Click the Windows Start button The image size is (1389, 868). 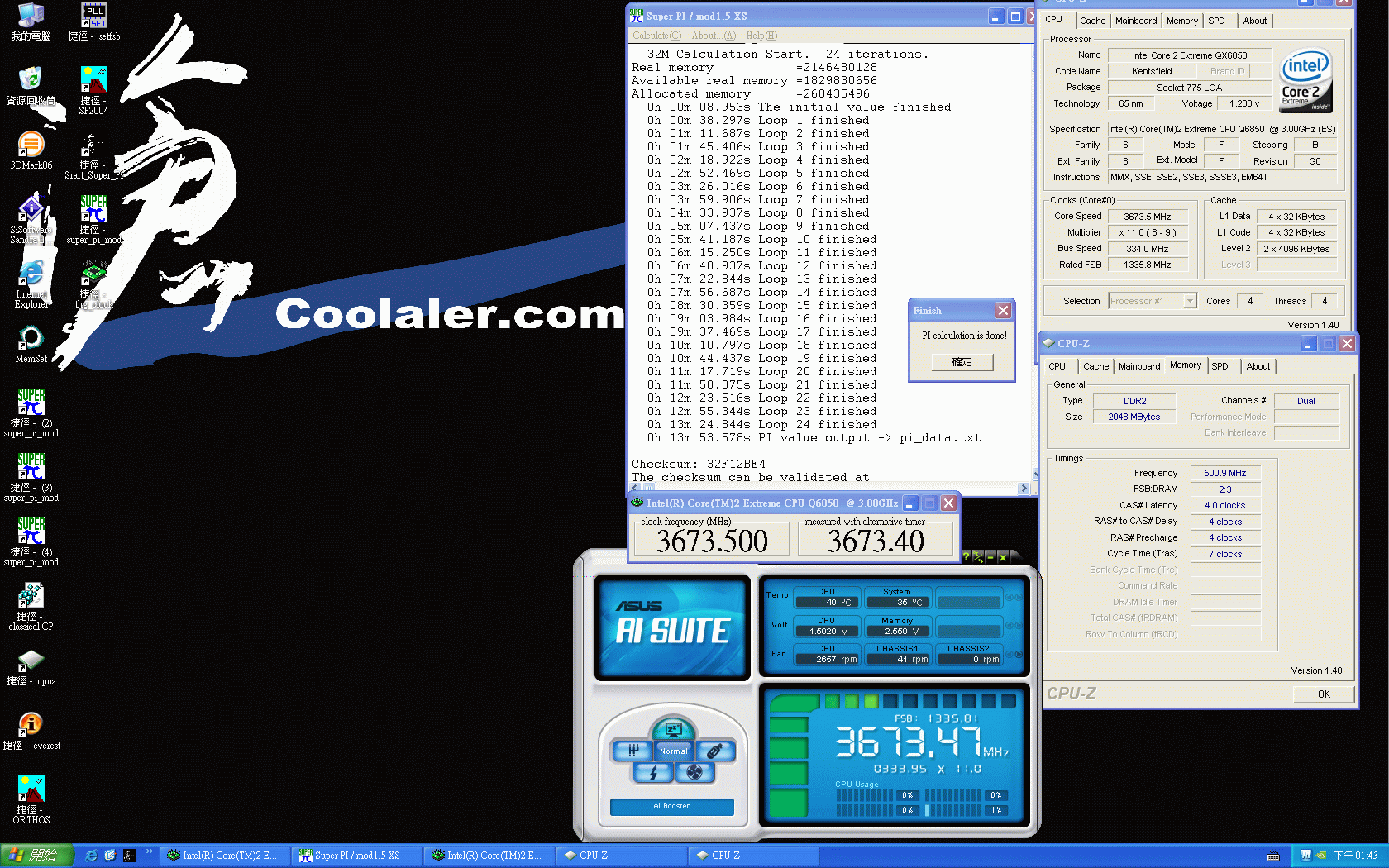(x=36, y=856)
